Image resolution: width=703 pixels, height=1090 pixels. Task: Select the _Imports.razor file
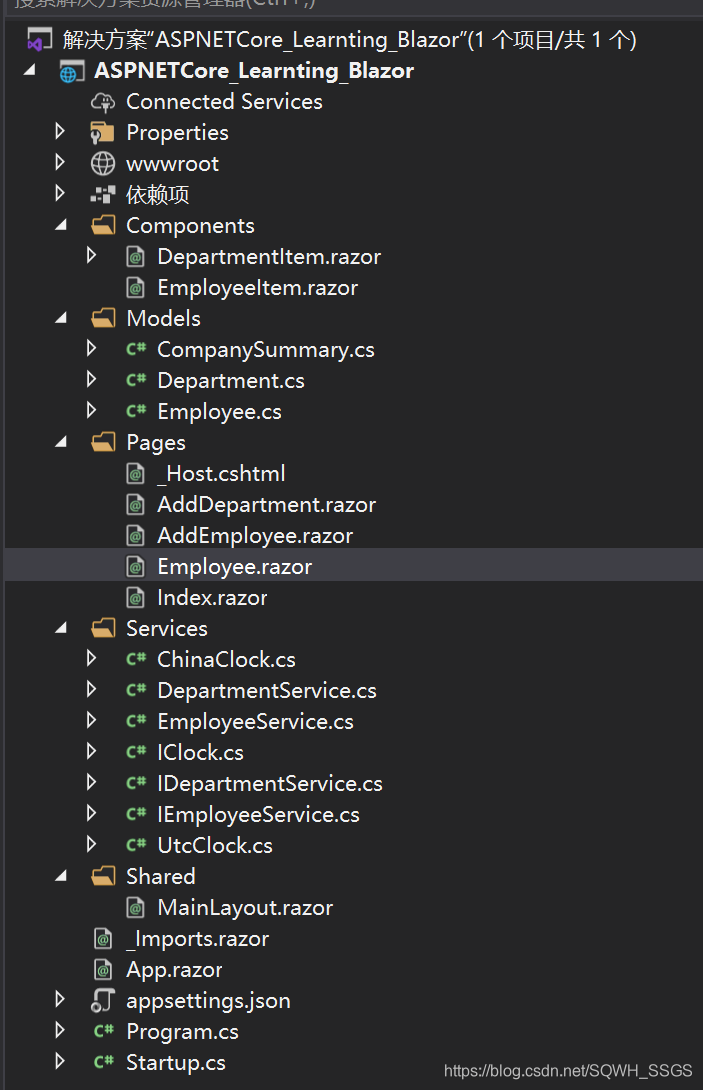(197, 939)
